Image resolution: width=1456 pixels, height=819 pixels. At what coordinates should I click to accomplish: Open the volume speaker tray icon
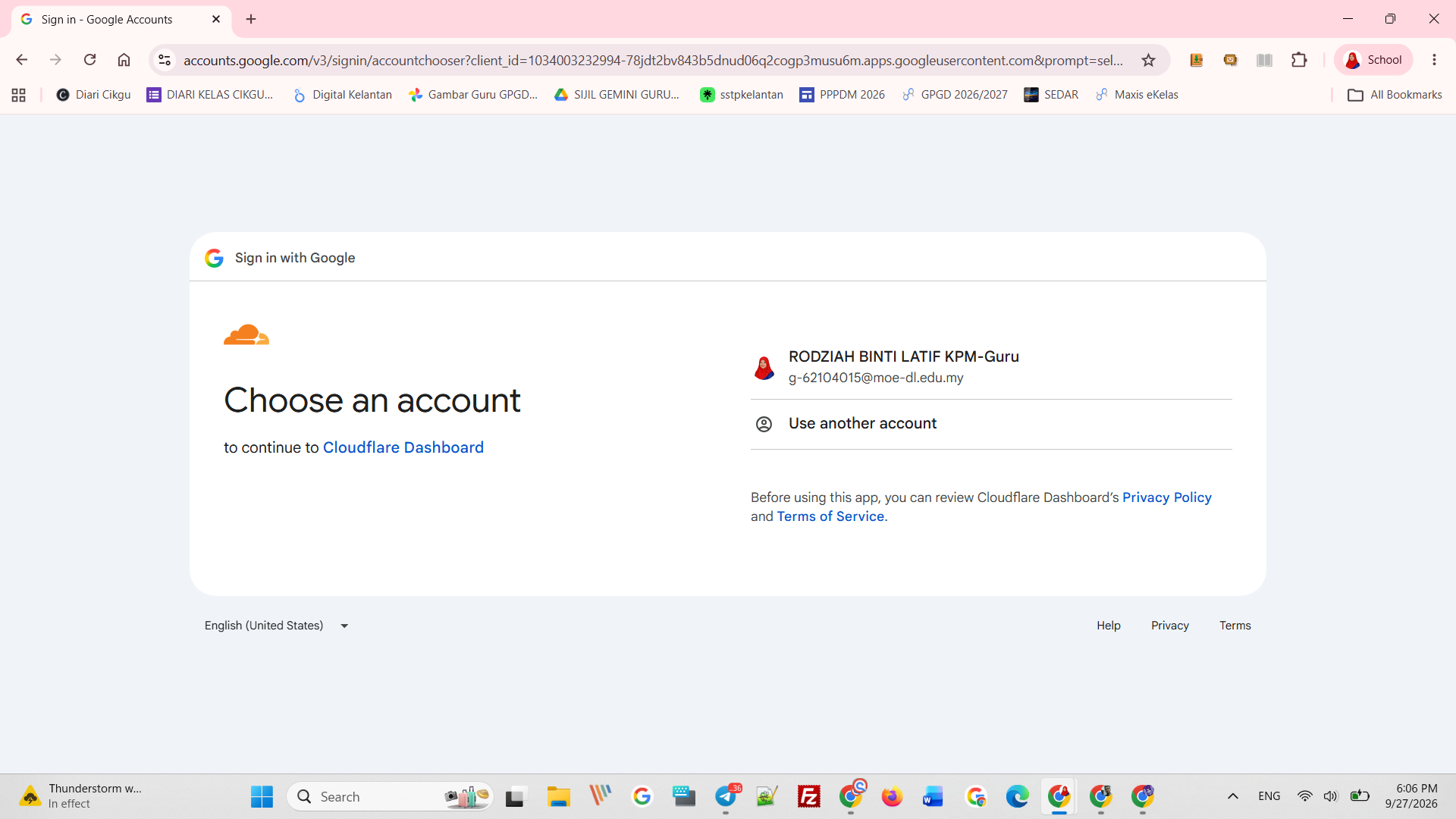(1331, 796)
